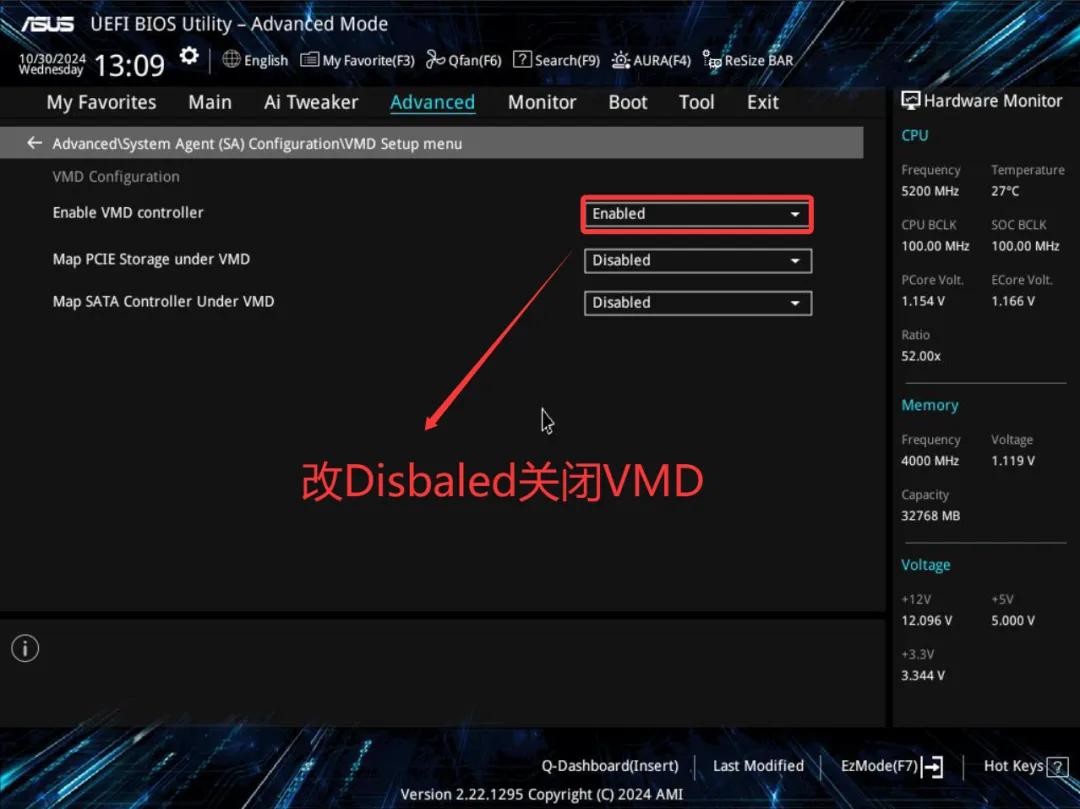
Task: Open My Favorite(F3) shortcut
Action: coord(357,60)
